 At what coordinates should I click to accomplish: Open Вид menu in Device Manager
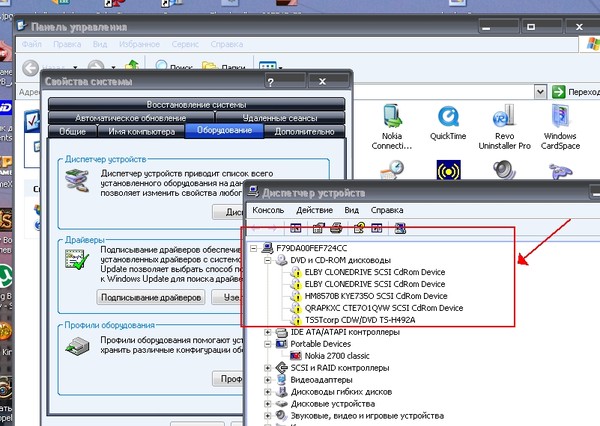351,210
